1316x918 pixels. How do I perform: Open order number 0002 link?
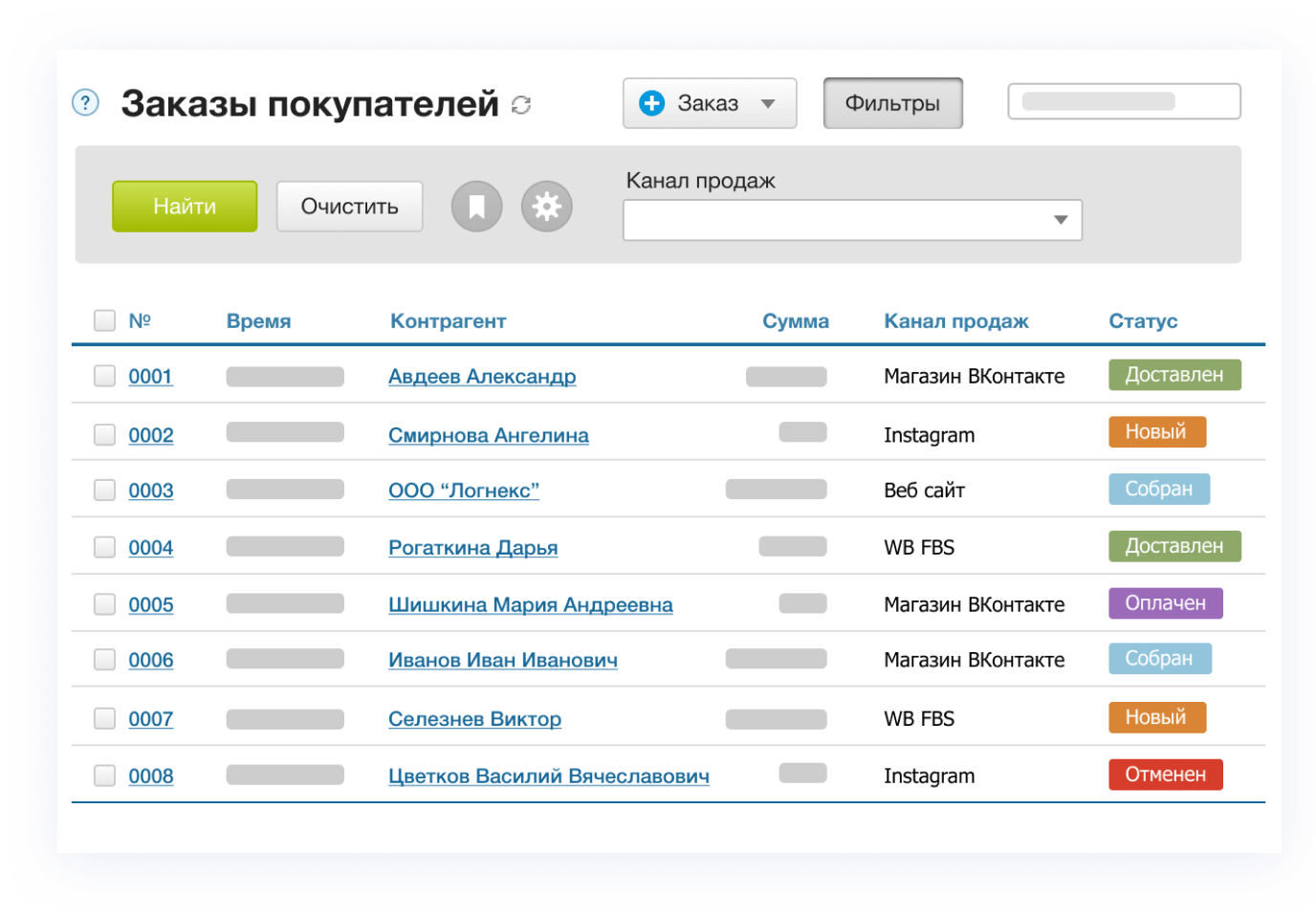(x=151, y=436)
